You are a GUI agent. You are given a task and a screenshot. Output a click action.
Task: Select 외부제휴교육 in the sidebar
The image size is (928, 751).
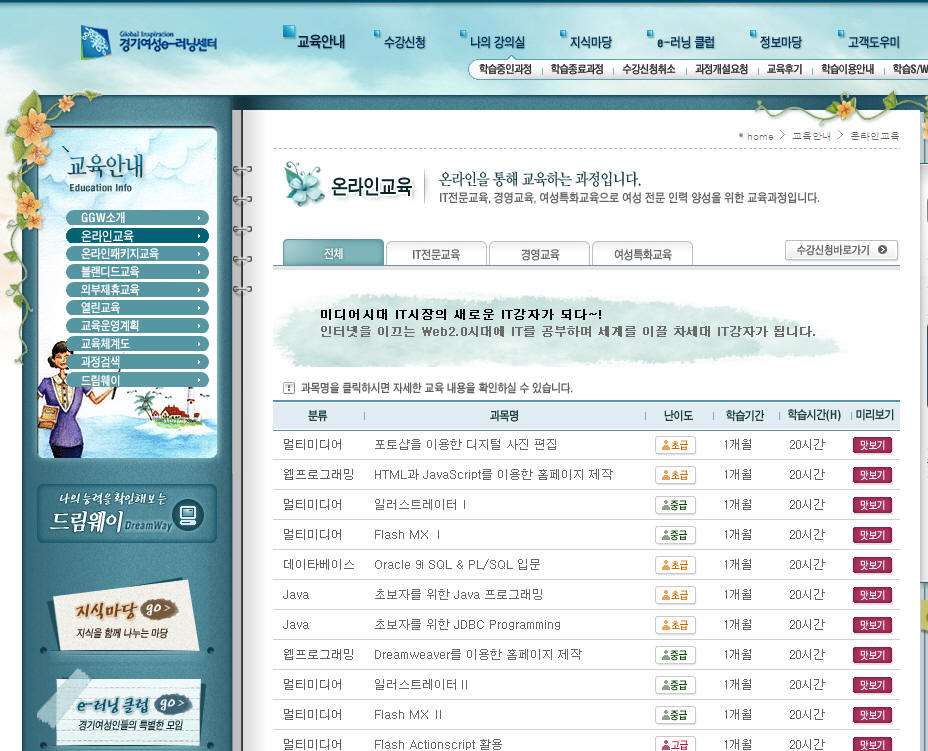(137, 289)
